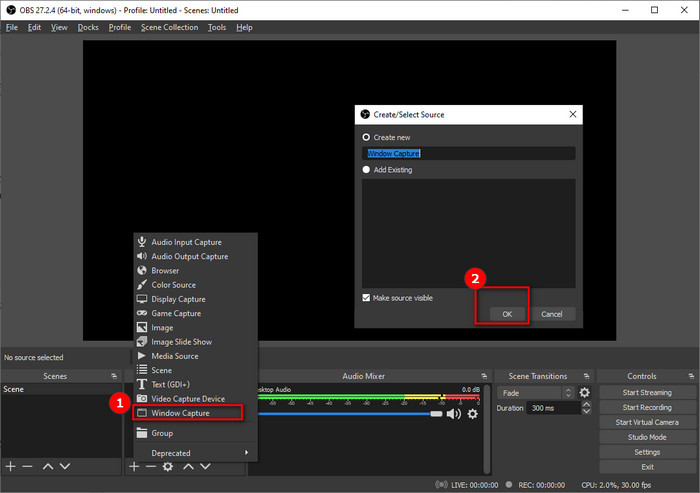Remove source with the Sources minus icon
The height and width of the screenshot is (493, 700).
tap(151, 466)
